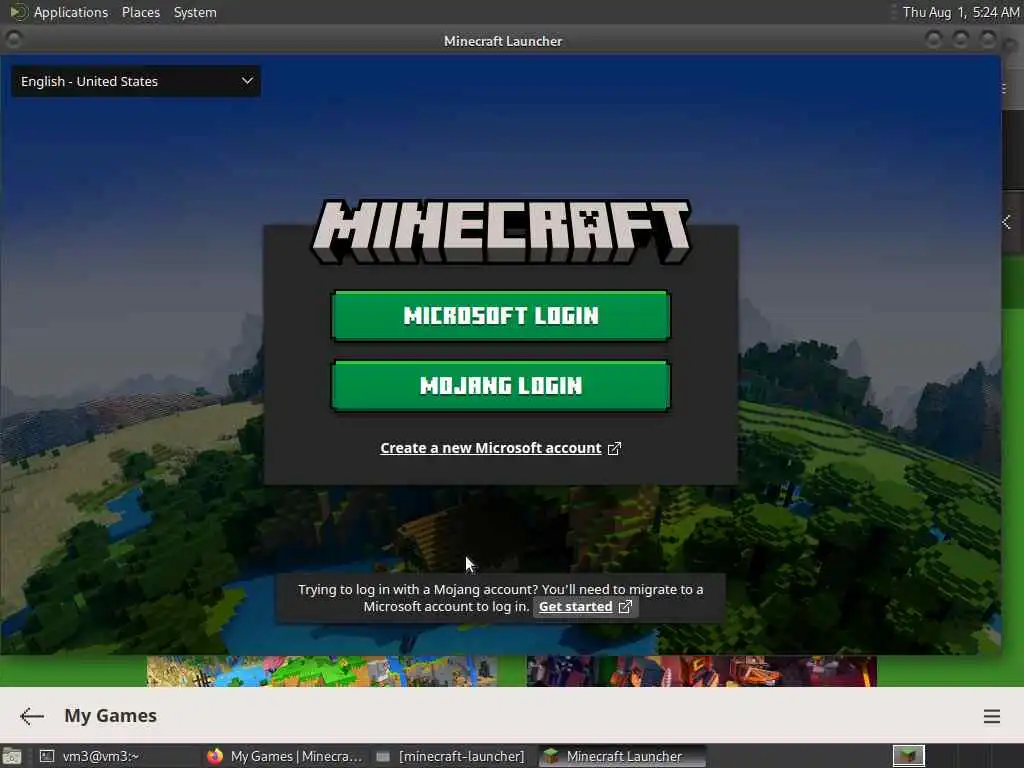Switch to [minecraft-launcher] taskbar entry
Viewport: 1024px width, 768px height.
click(452, 756)
